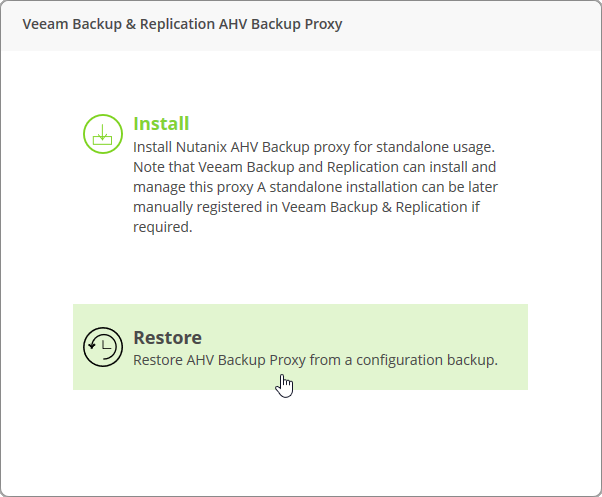
Task: Select the Restore heading
Action: [x=167, y=338]
